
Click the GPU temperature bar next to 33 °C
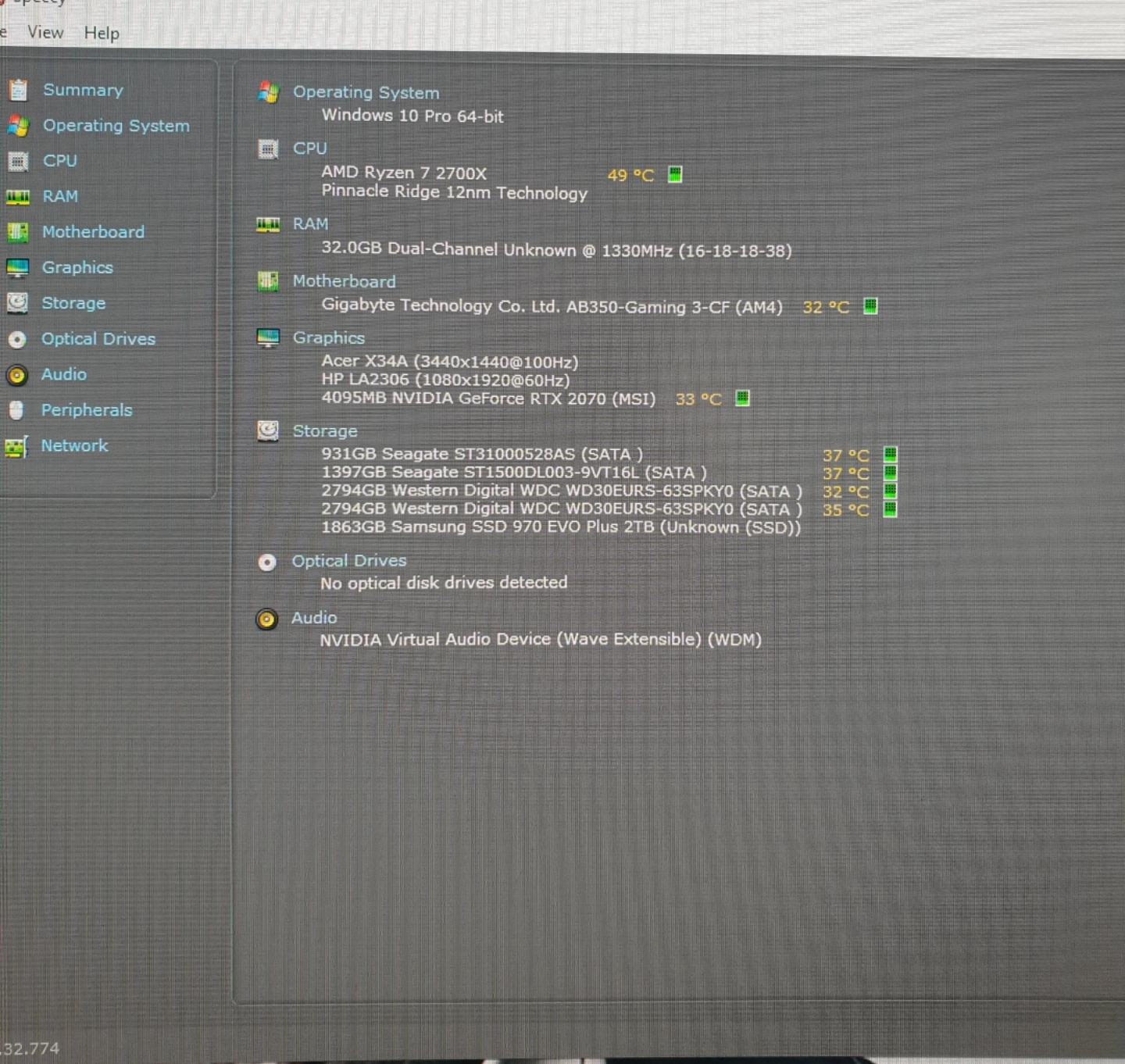(741, 398)
